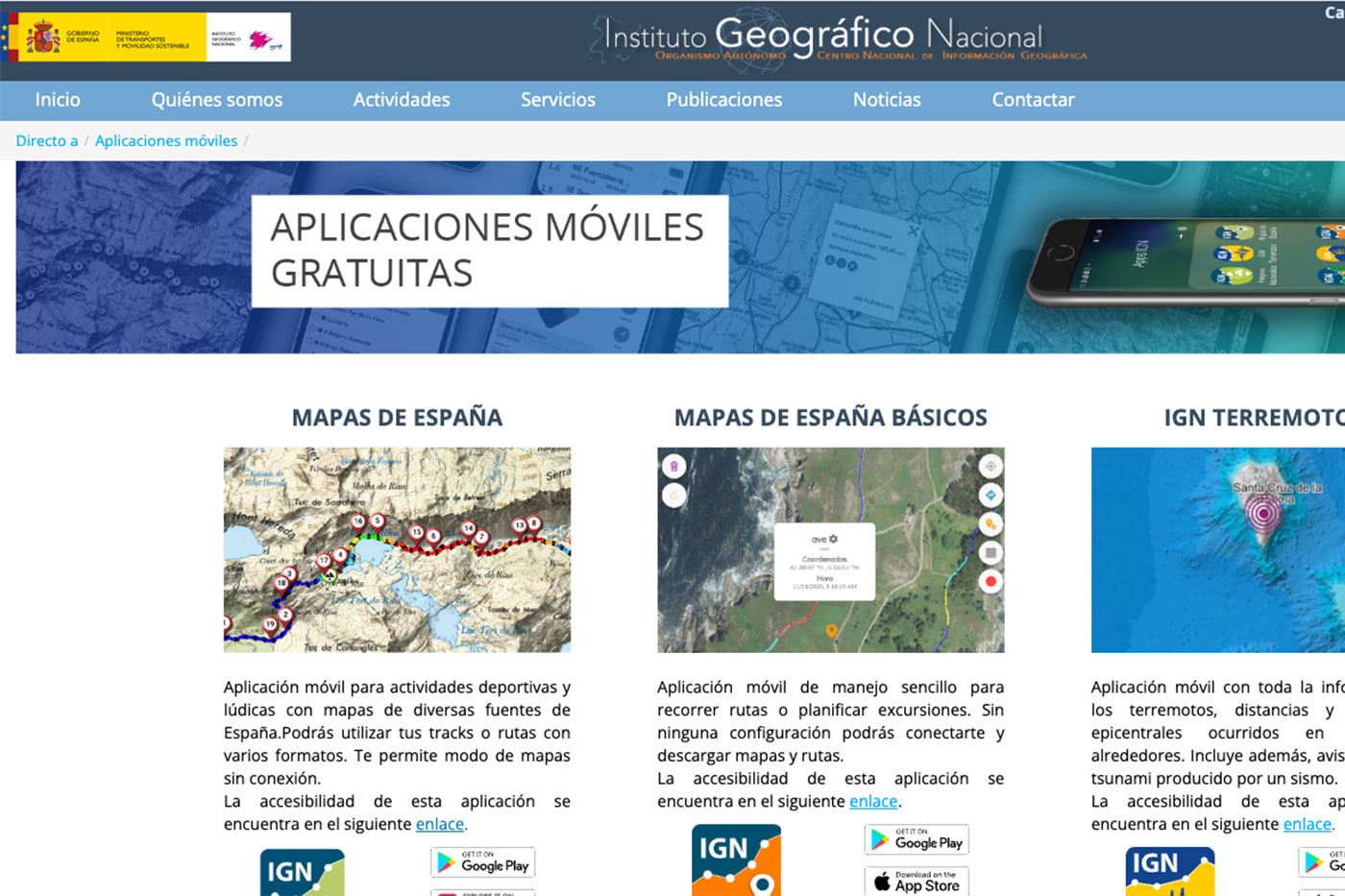Click the orange waypoint marker icon on the map
1345x896 pixels.
click(x=990, y=525)
